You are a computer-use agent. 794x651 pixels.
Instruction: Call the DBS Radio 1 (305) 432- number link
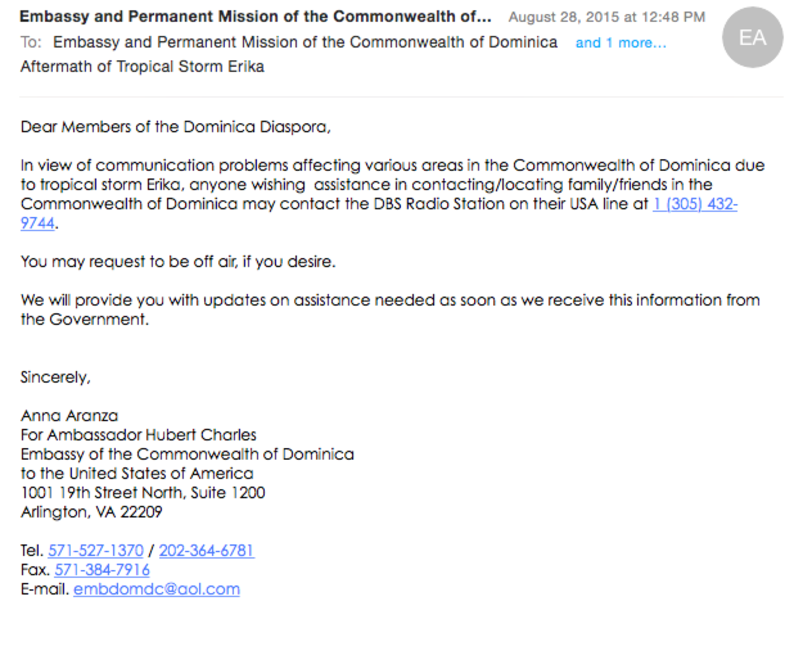695,204
